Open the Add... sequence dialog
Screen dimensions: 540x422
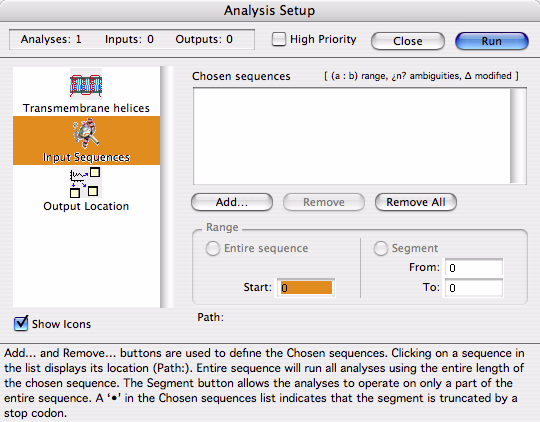tap(232, 202)
